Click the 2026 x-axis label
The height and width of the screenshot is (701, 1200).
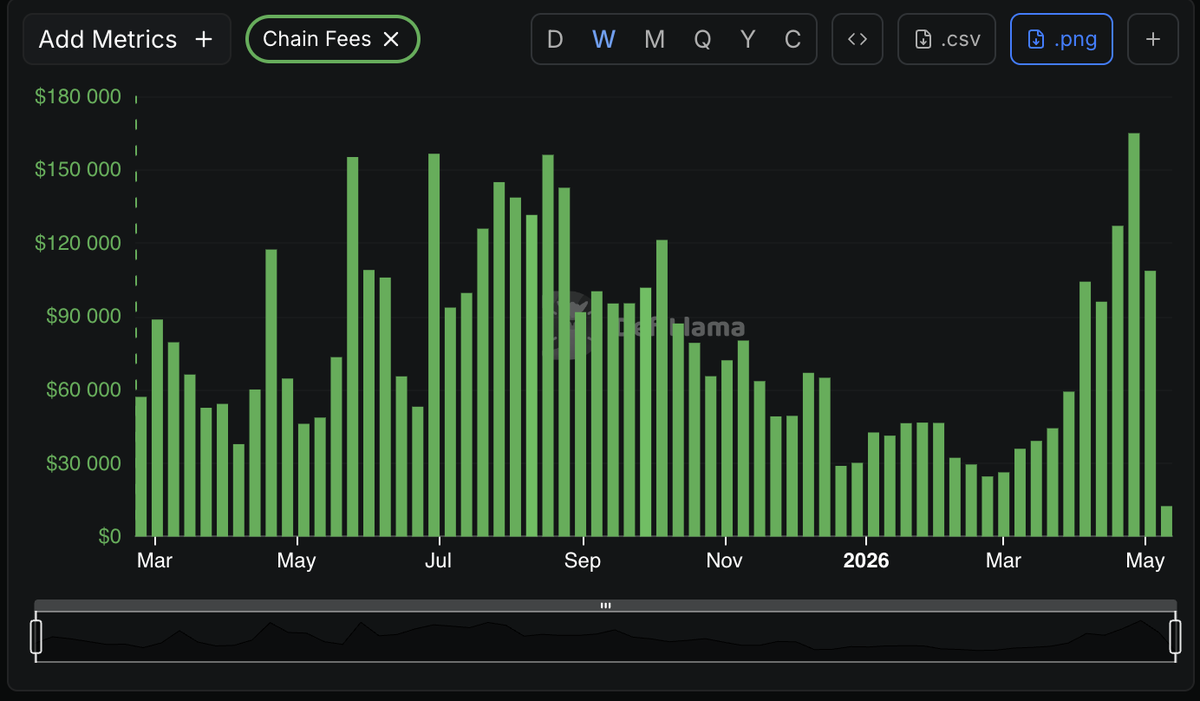(866, 561)
